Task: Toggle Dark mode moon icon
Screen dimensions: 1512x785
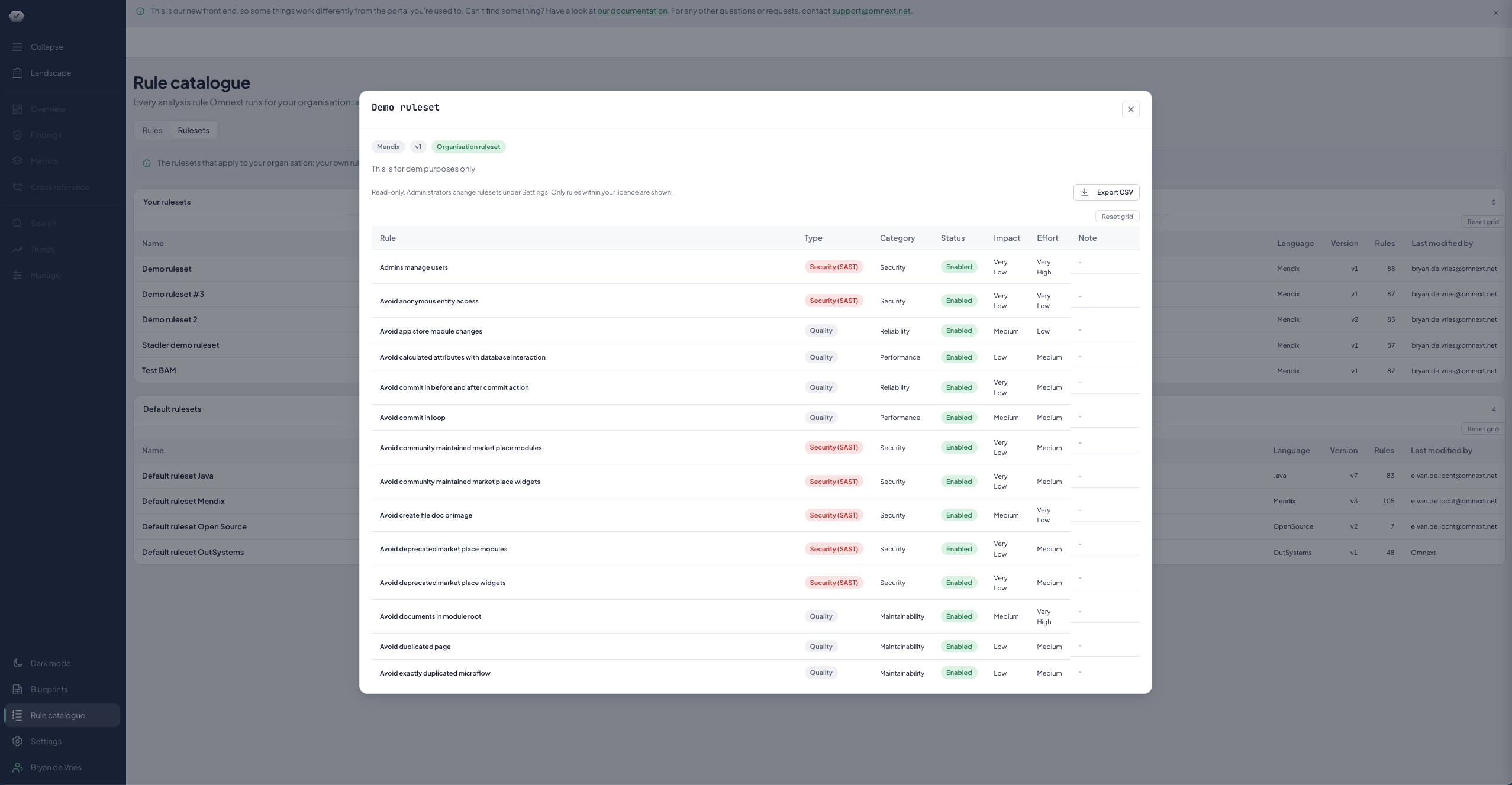Action: (18, 663)
